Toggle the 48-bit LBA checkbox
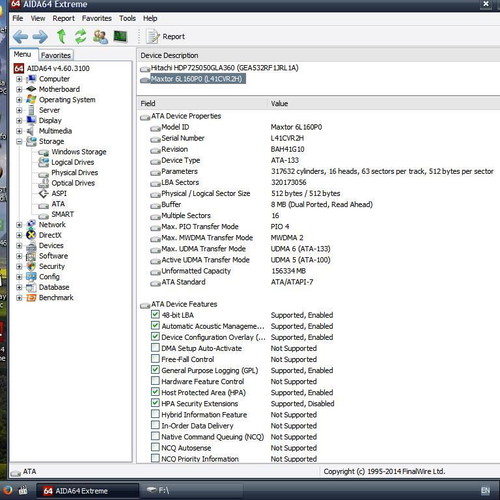Image resolution: width=500 pixels, height=500 pixels. 155,314
